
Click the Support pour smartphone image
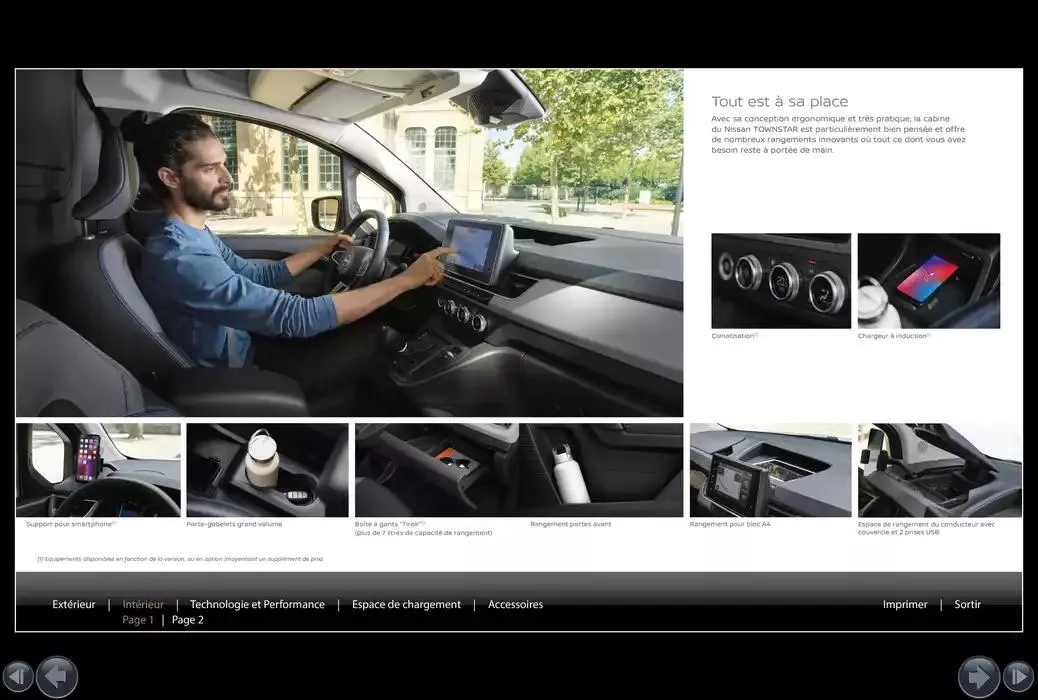tap(98, 469)
